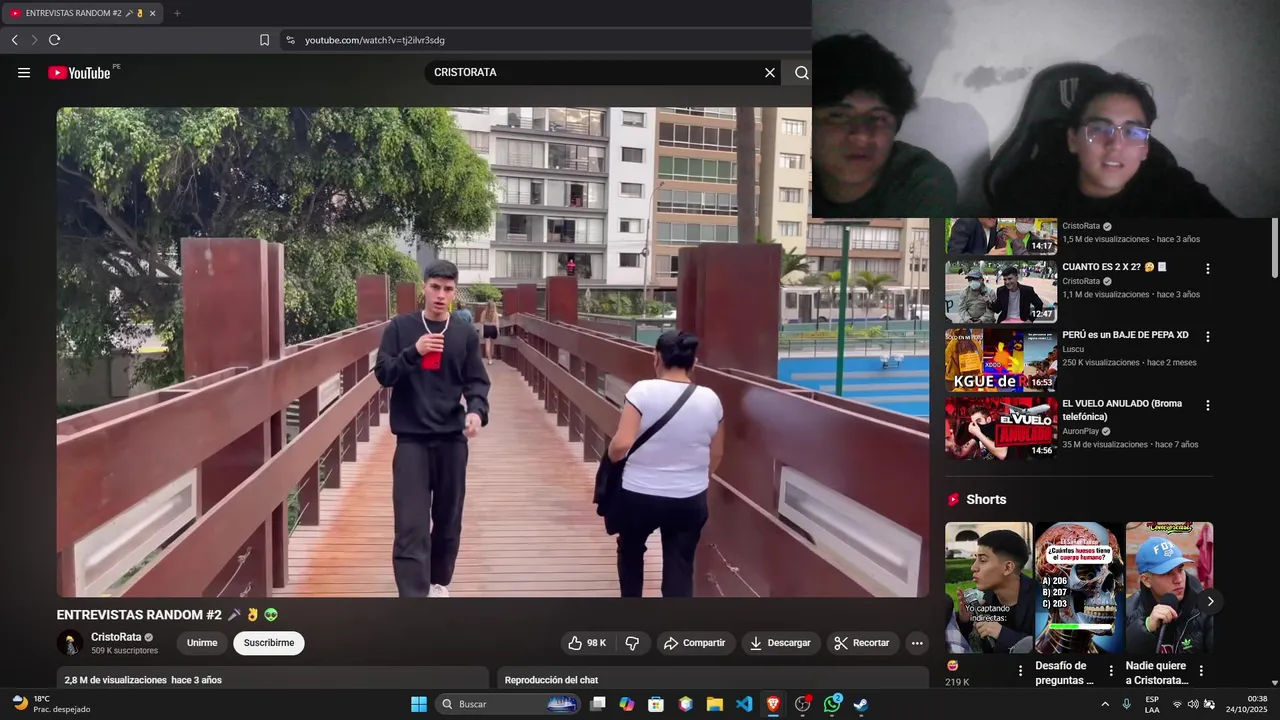Open Copilot from the taskbar
The image size is (1280, 720).
pyautogui.click(x=627, y=704)
